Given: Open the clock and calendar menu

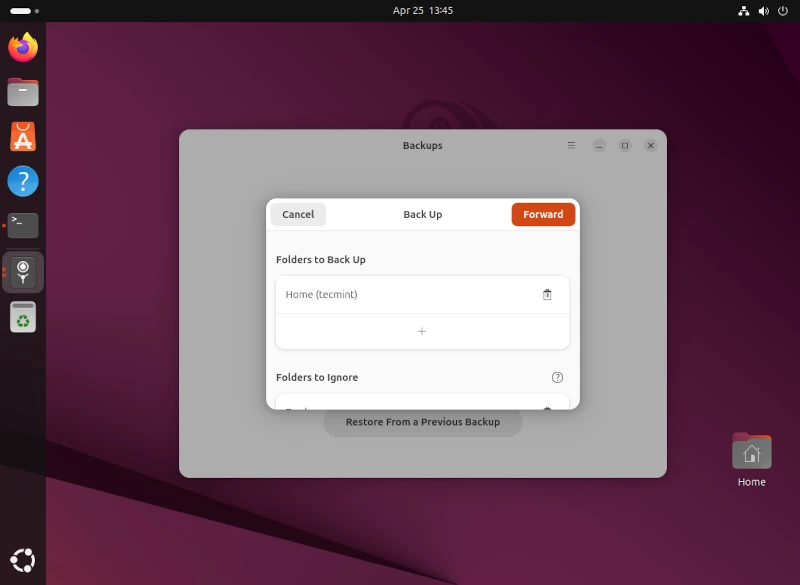Looking at the screenshot, I should coord(422,10).
